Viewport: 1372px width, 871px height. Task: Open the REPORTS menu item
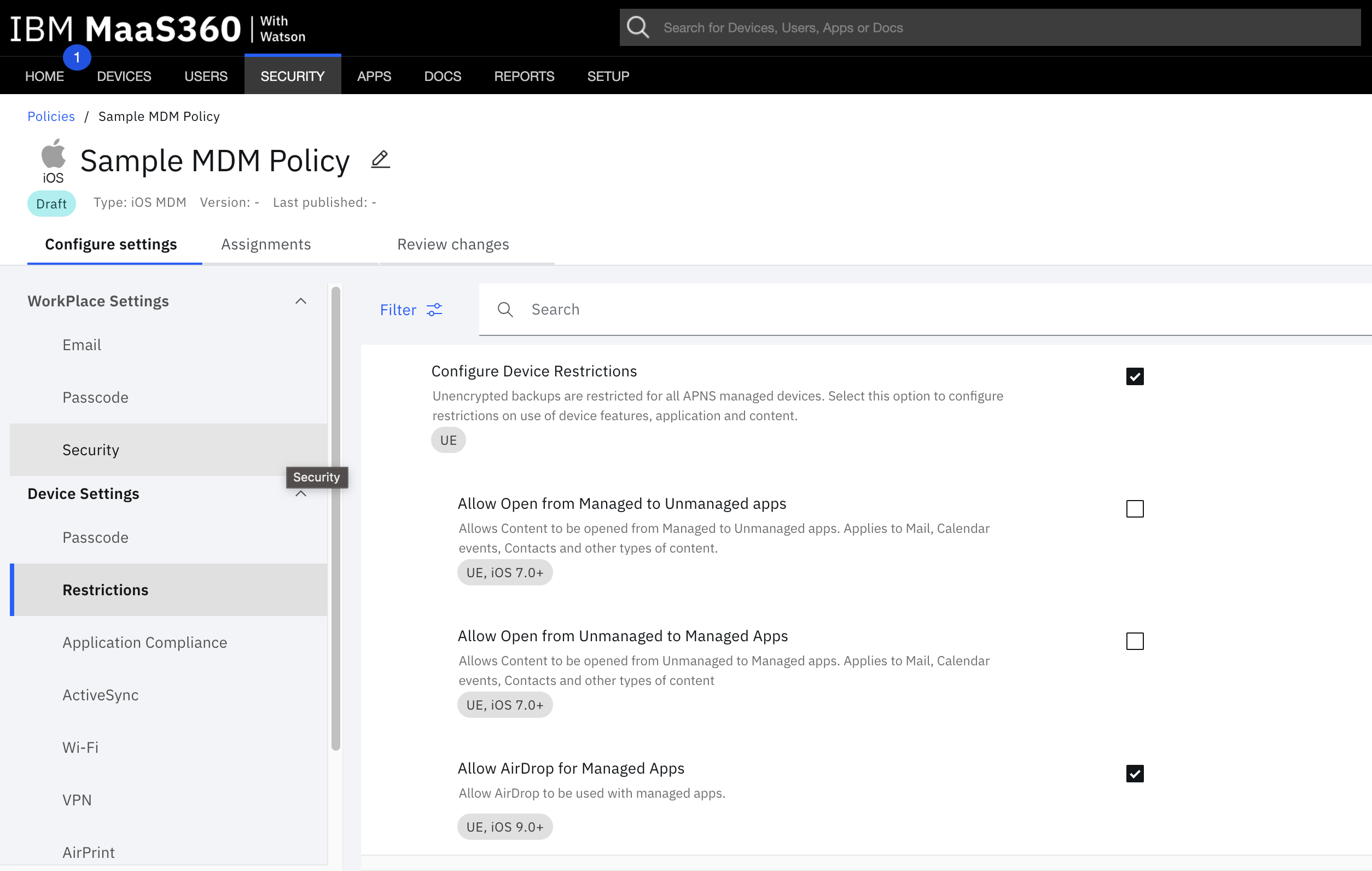(x=524, y=76)
